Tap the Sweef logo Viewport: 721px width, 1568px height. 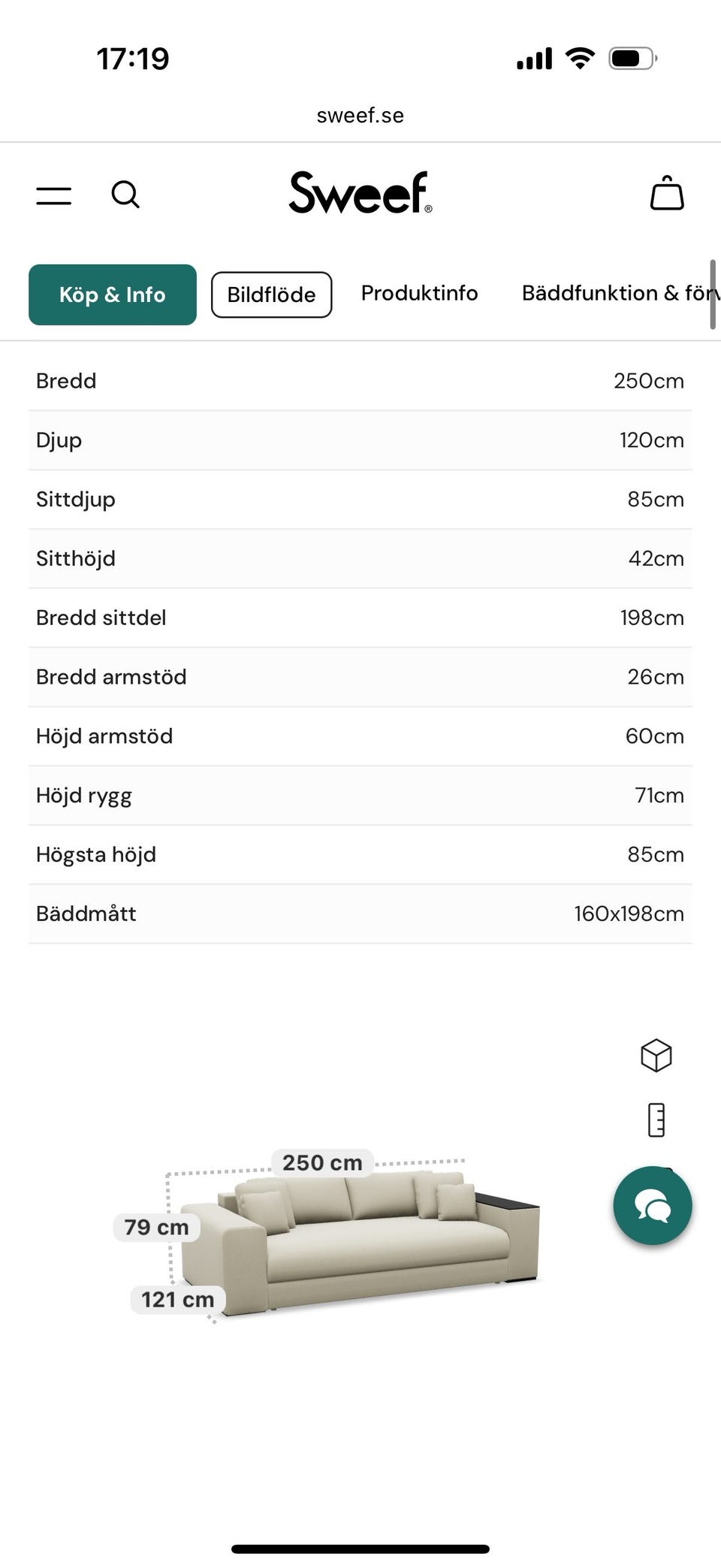pos(360,192)
